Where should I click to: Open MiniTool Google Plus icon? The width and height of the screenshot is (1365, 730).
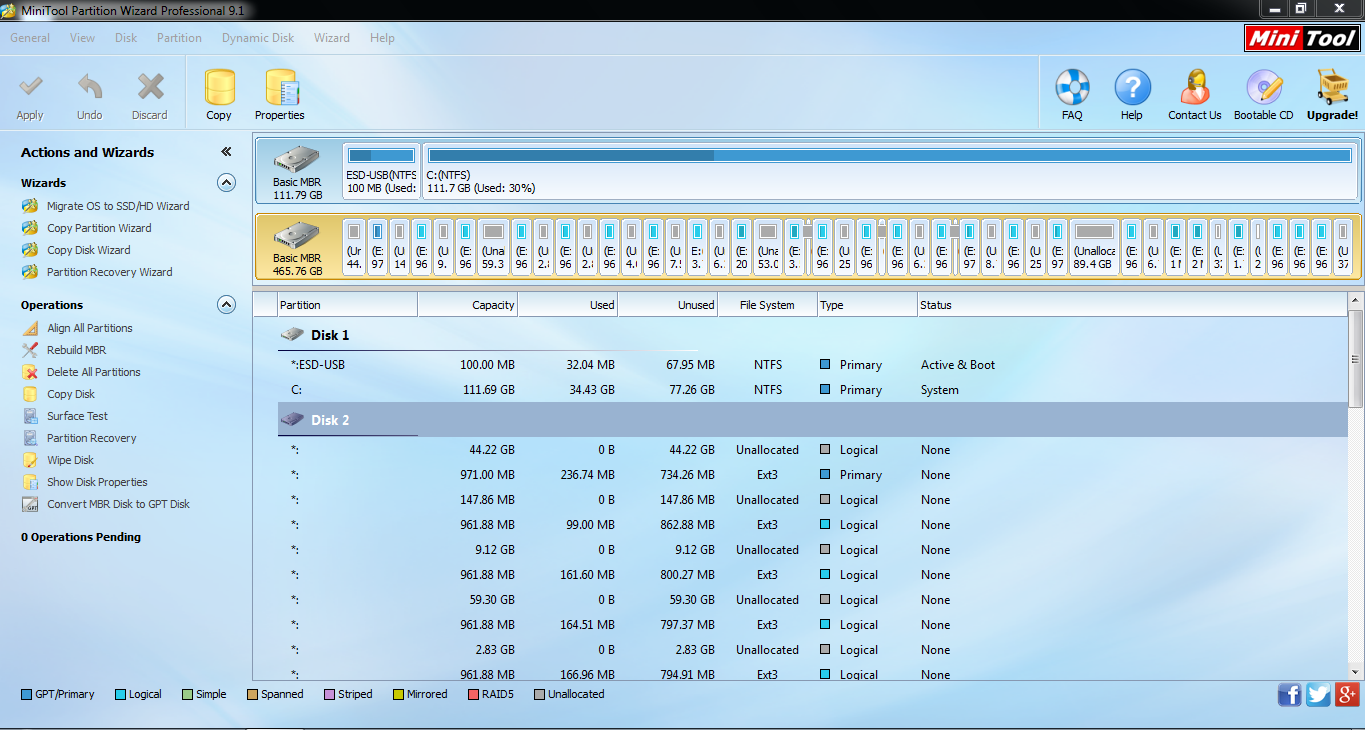click(x=1348, y=695)
